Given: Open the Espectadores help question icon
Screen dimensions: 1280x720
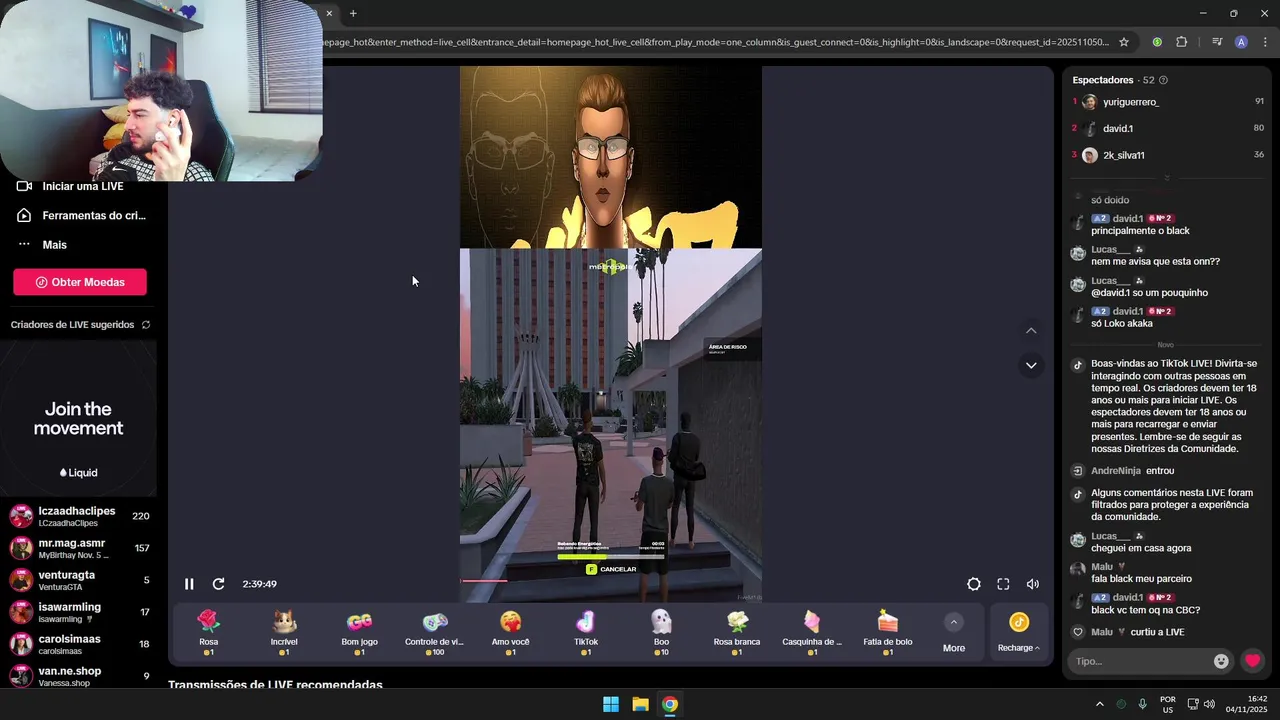Looking at the screenshot, I should (x=1163, y=80).
